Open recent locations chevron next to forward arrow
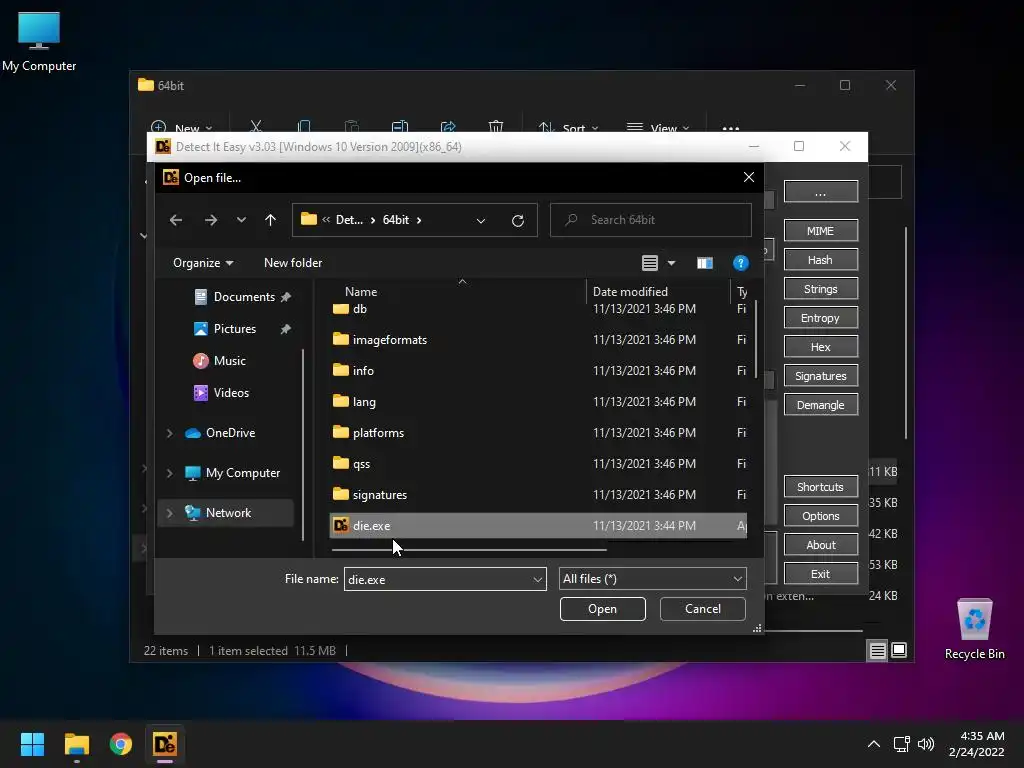 click(x=241, y=220)
